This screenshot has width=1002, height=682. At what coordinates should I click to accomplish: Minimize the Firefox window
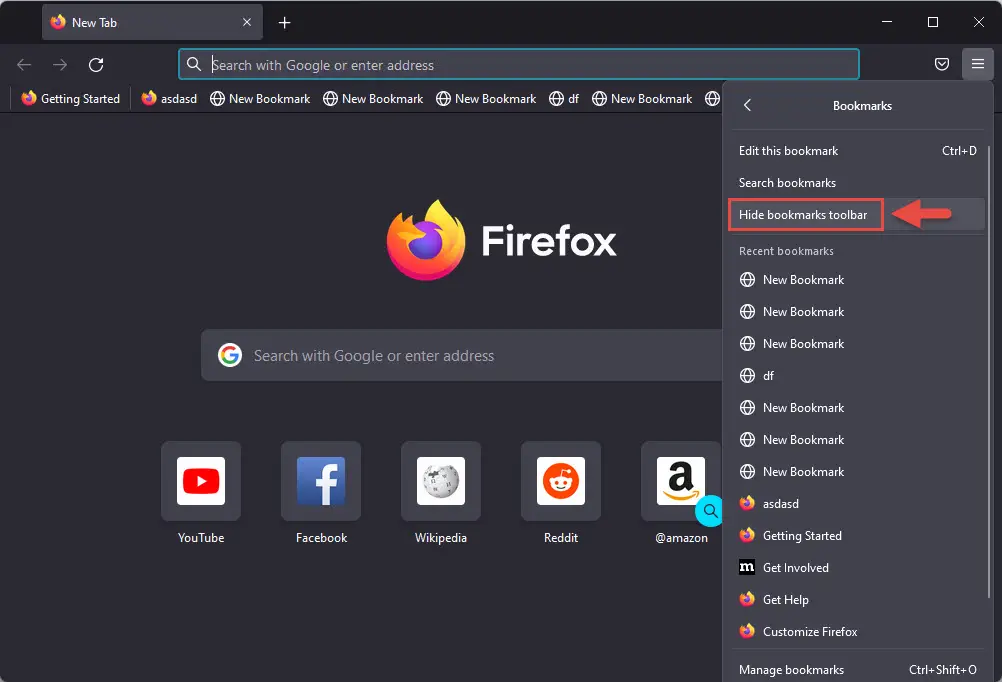[887, 22]
